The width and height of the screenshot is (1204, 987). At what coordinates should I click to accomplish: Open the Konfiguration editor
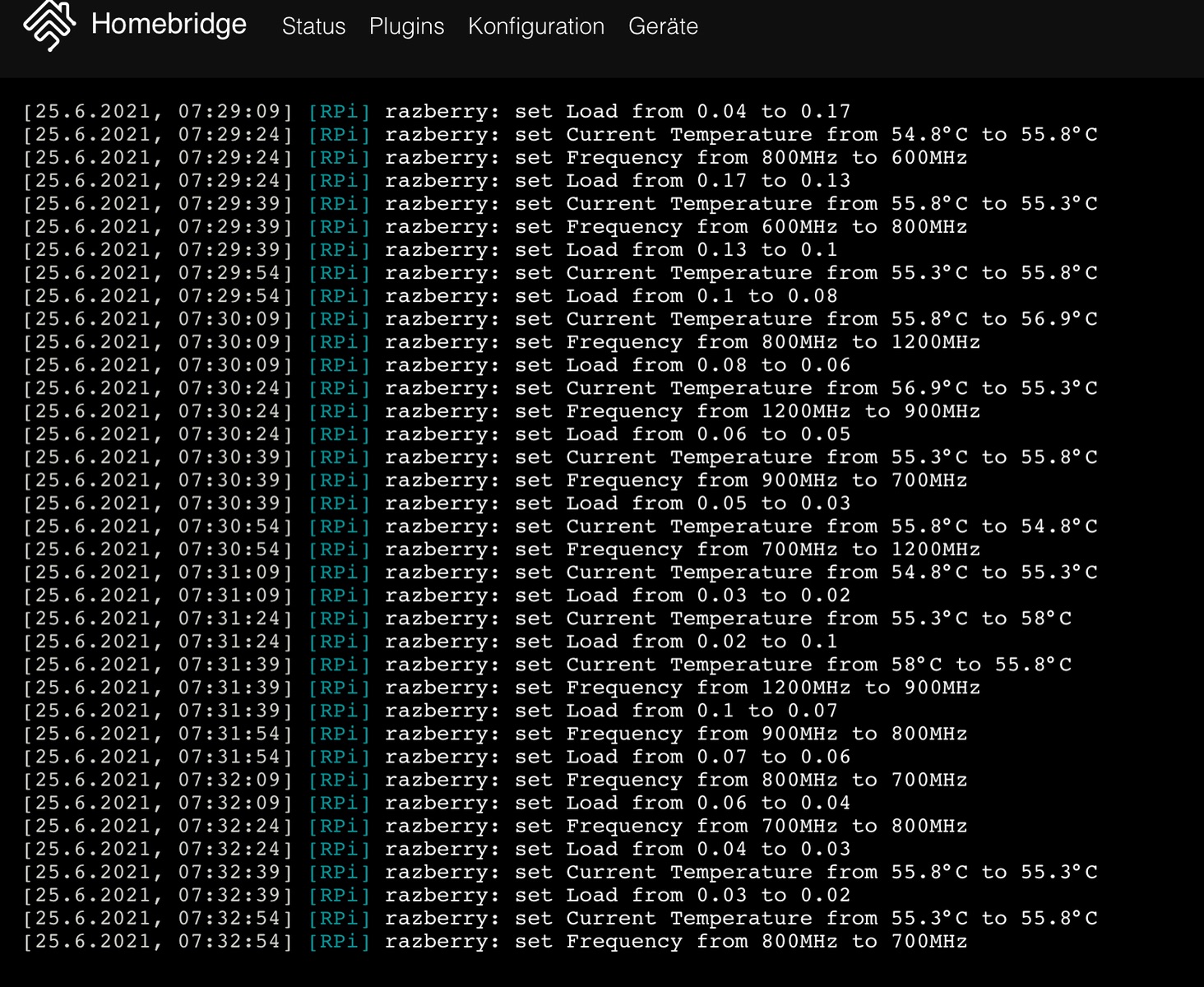point(535,26)
